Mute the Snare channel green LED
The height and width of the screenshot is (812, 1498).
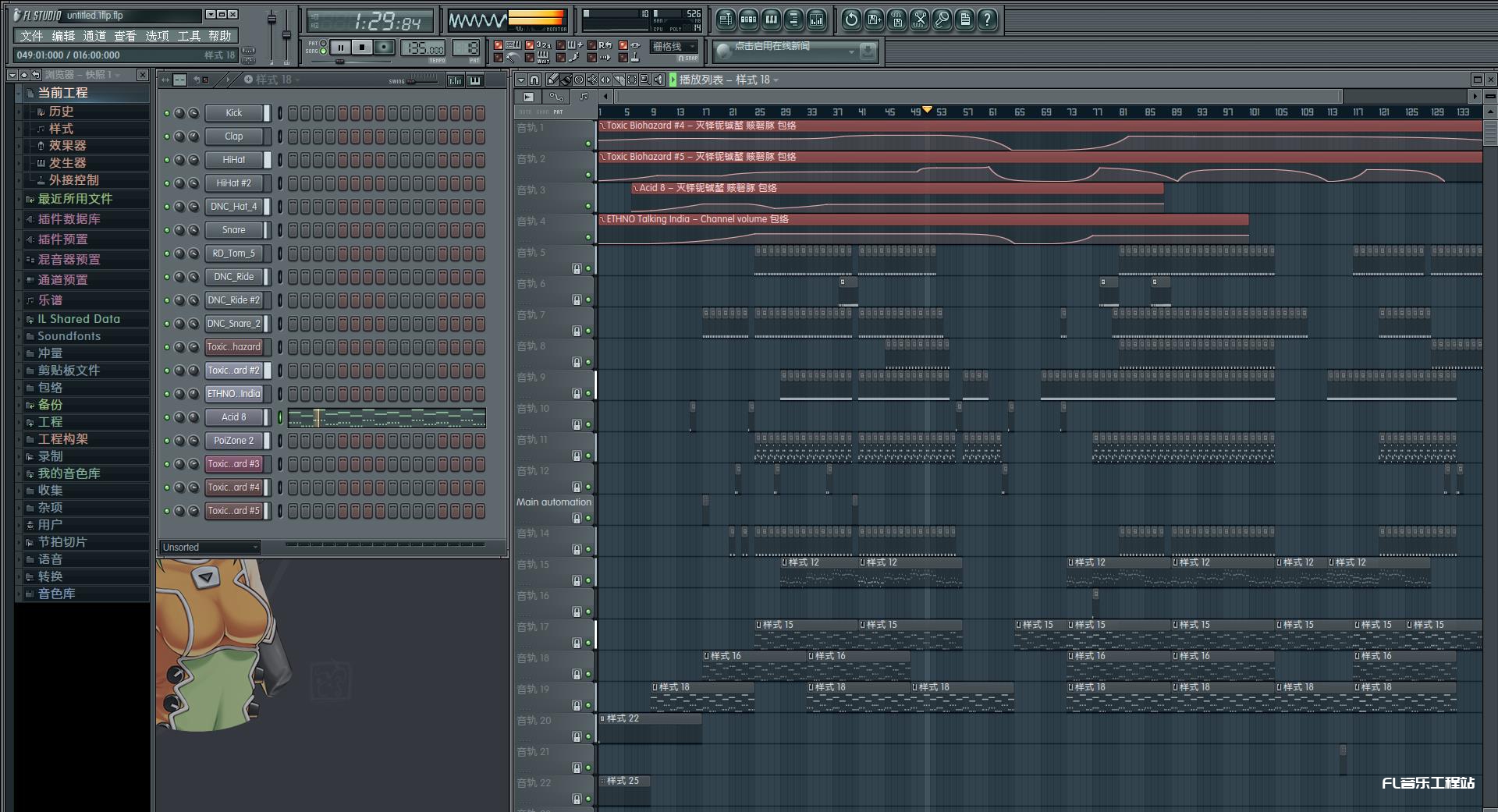[x=166, y=230]
